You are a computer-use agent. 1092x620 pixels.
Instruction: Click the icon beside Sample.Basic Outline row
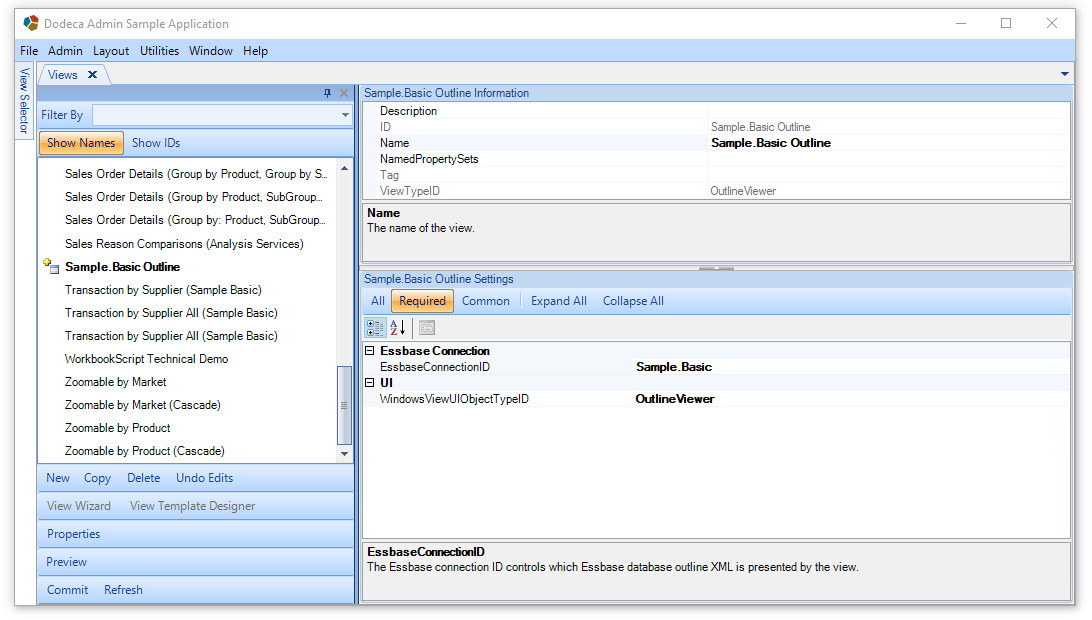(x=52, y=266)
